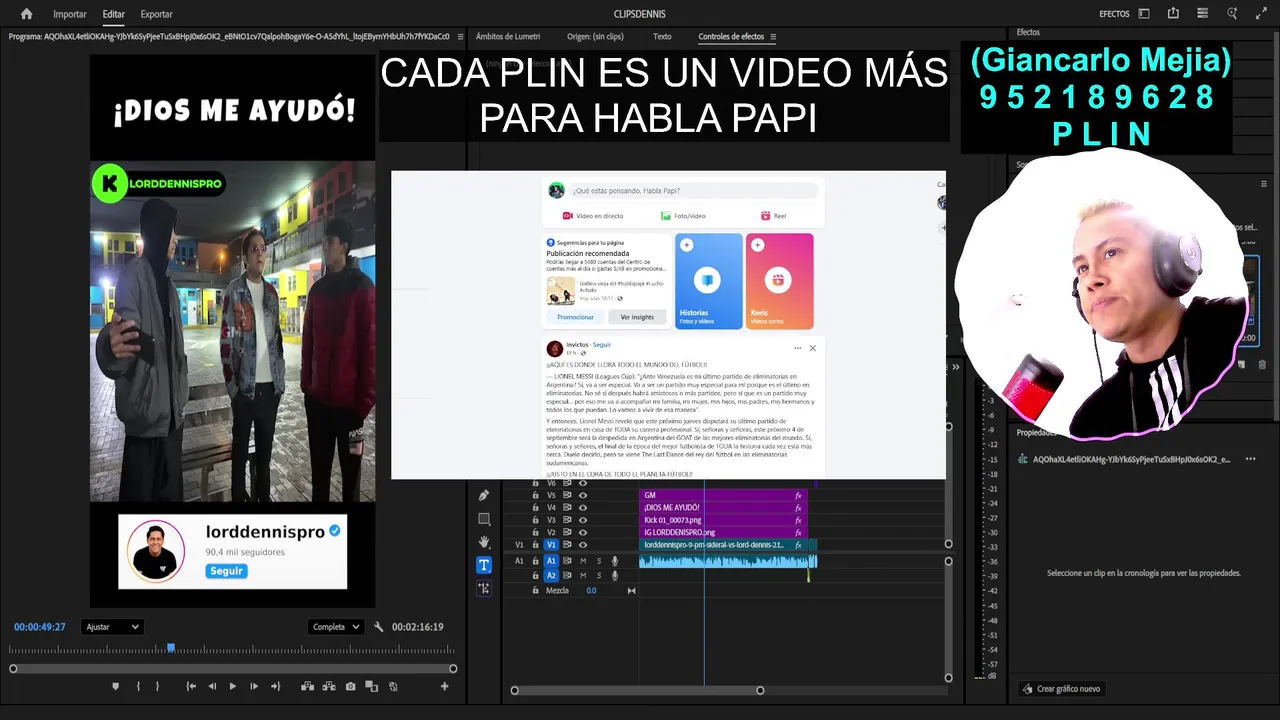The height and width of the screenshot is (720, 1280).
Task: Open the Completa playback resolution dropdown
Action: 336,627
